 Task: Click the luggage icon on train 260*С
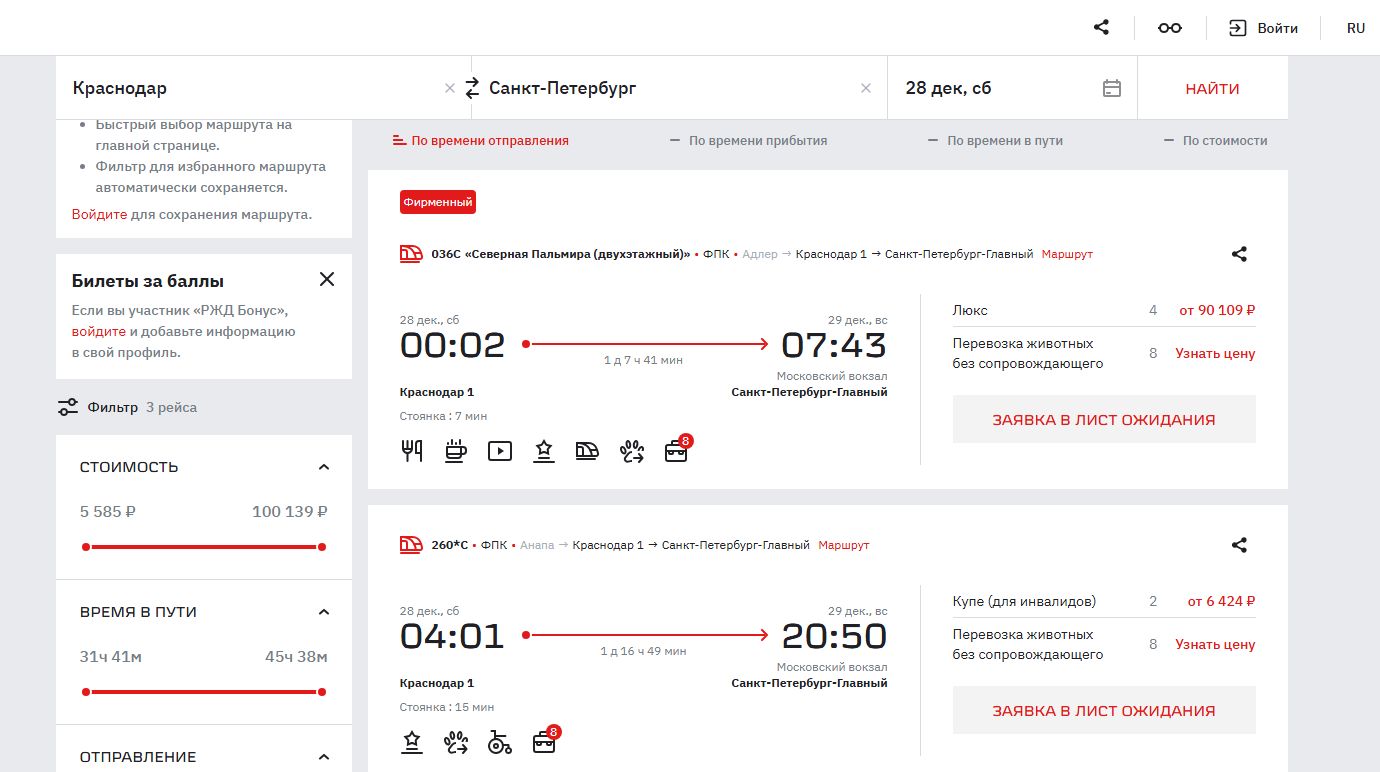544,742
